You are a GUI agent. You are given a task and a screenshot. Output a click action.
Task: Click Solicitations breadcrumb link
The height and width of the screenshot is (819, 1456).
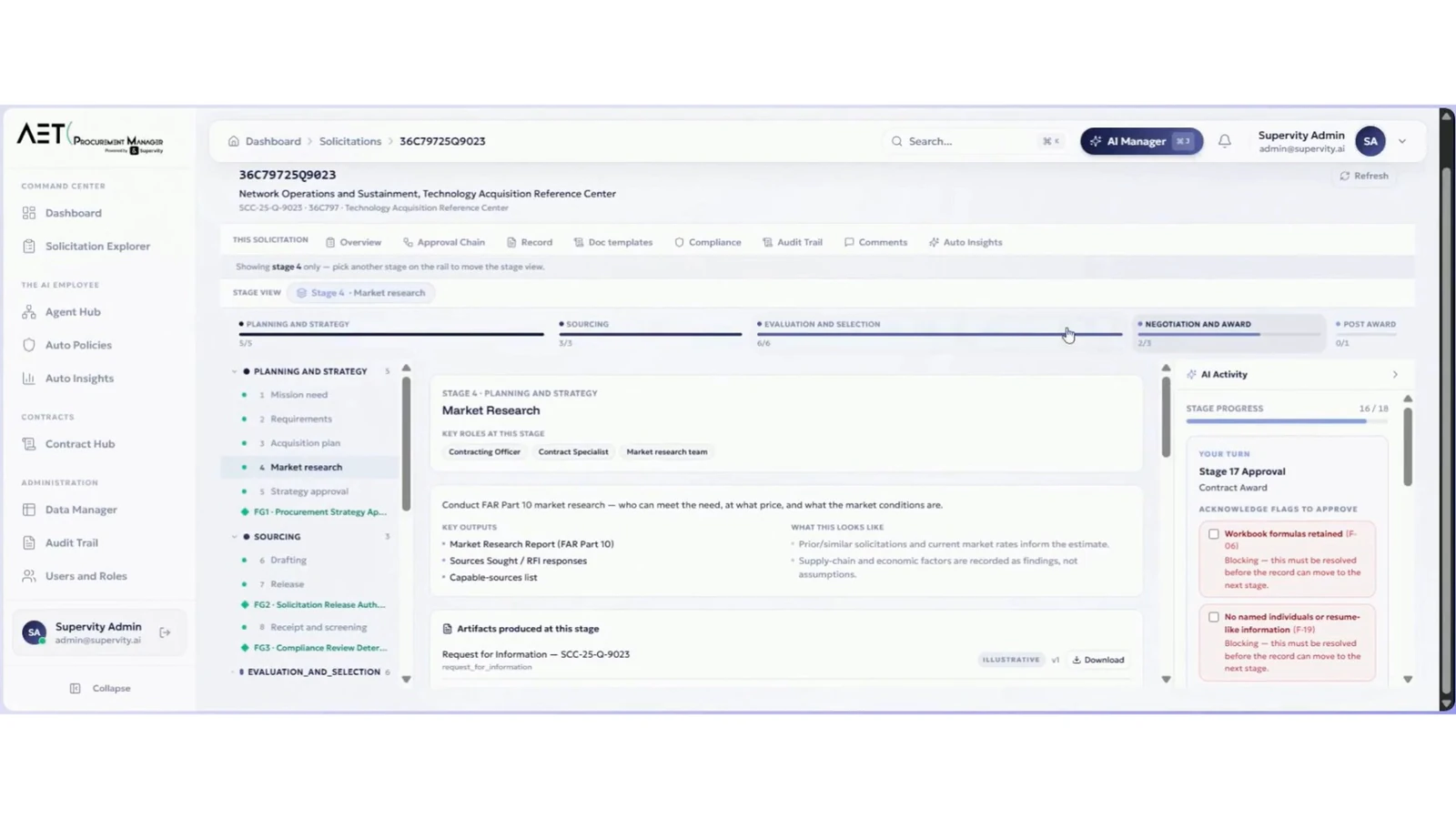tap(350, 141)
